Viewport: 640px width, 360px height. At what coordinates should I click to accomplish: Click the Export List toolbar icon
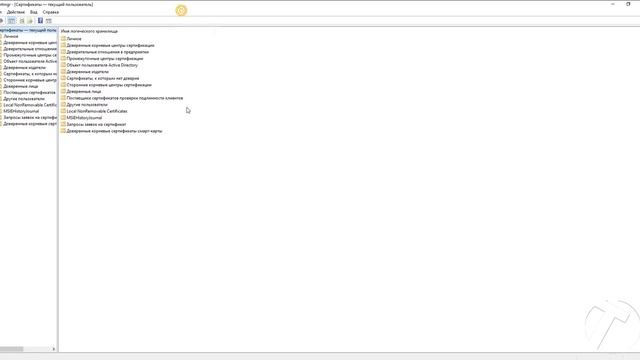point(30,20)
